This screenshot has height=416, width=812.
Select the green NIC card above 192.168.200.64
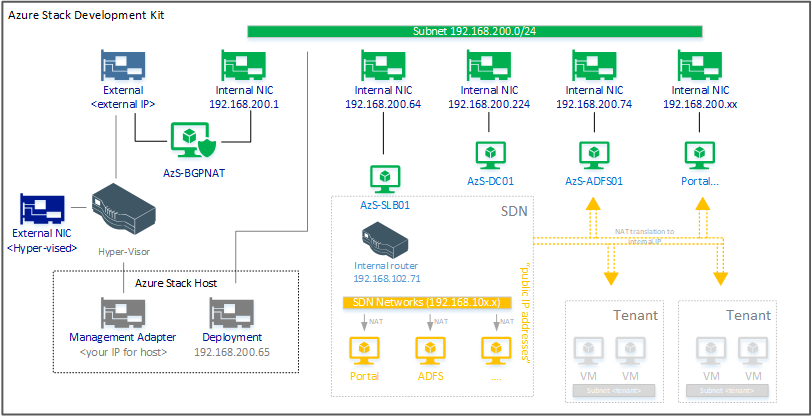(383, 64)
